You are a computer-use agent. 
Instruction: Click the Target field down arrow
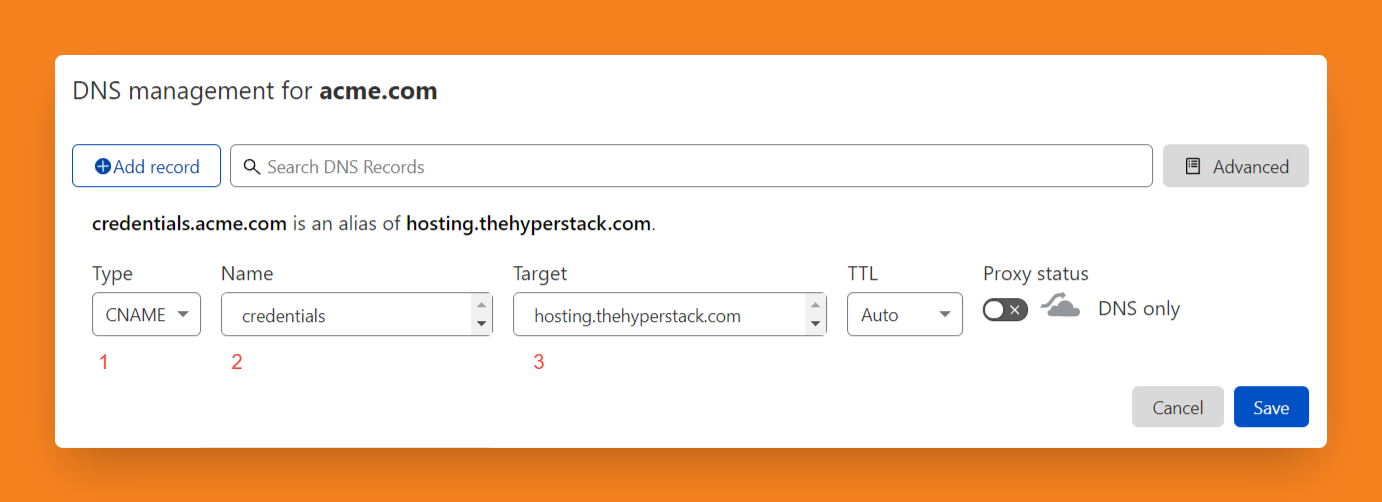click(x=816, y=323)
